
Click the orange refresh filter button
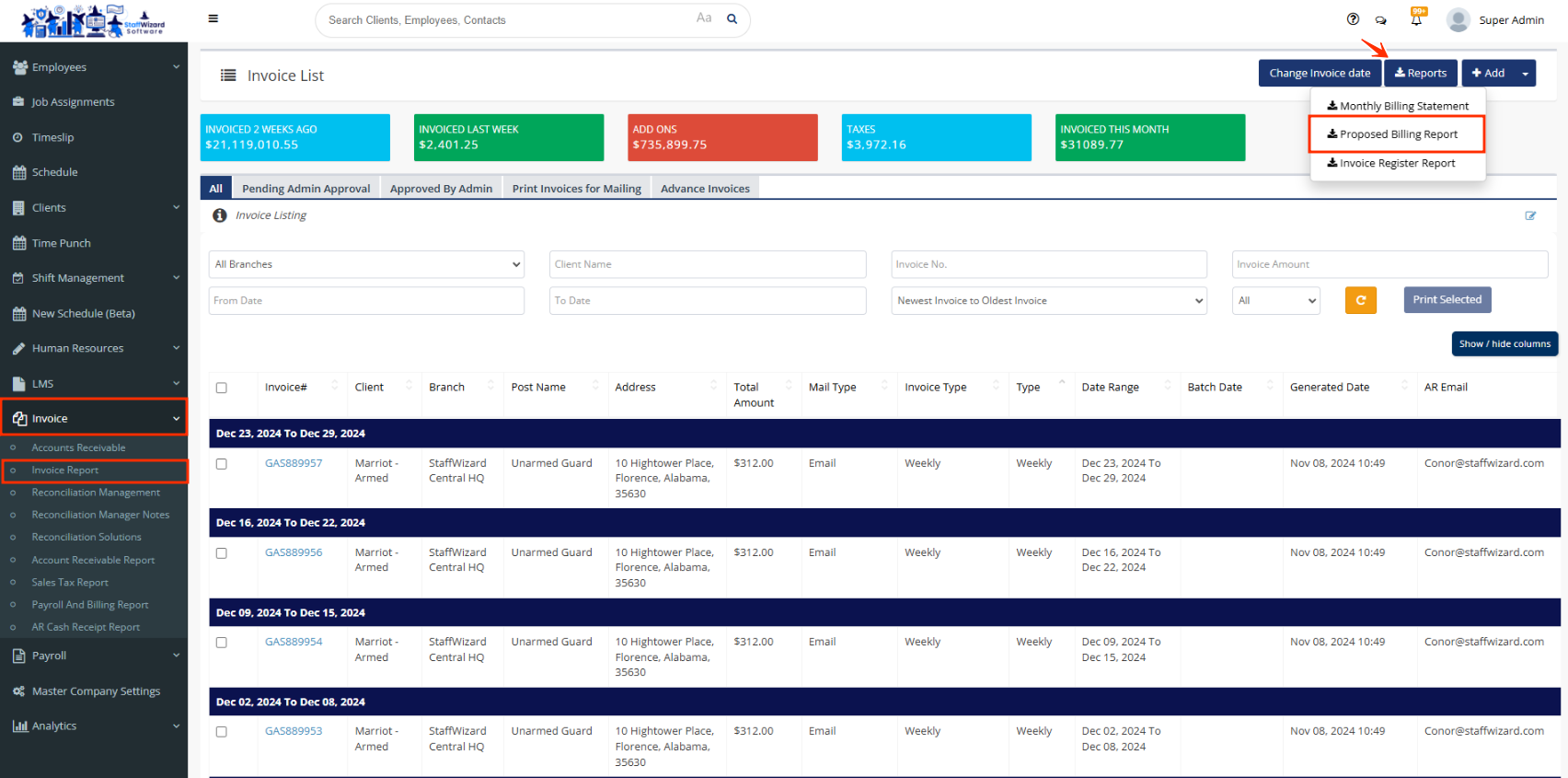[1360, 300]
